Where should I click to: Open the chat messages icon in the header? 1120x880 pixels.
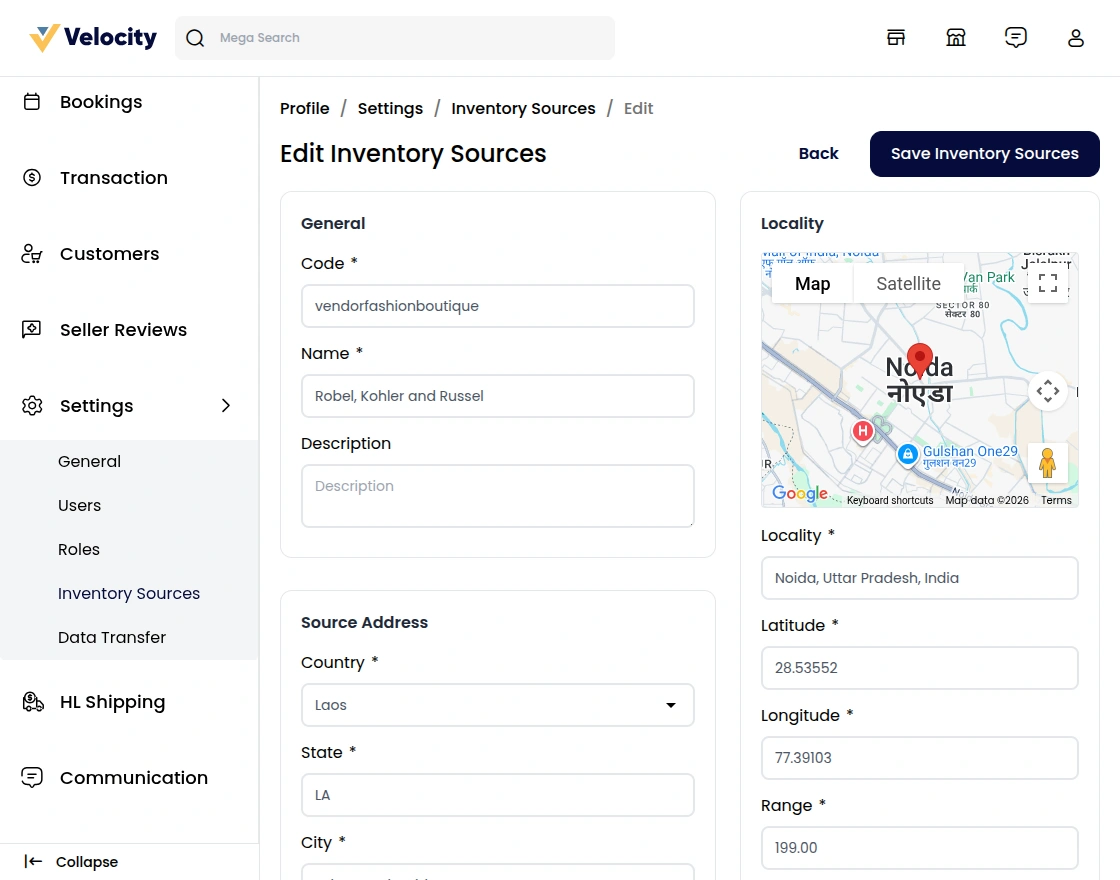click(x=1016, y=37)
